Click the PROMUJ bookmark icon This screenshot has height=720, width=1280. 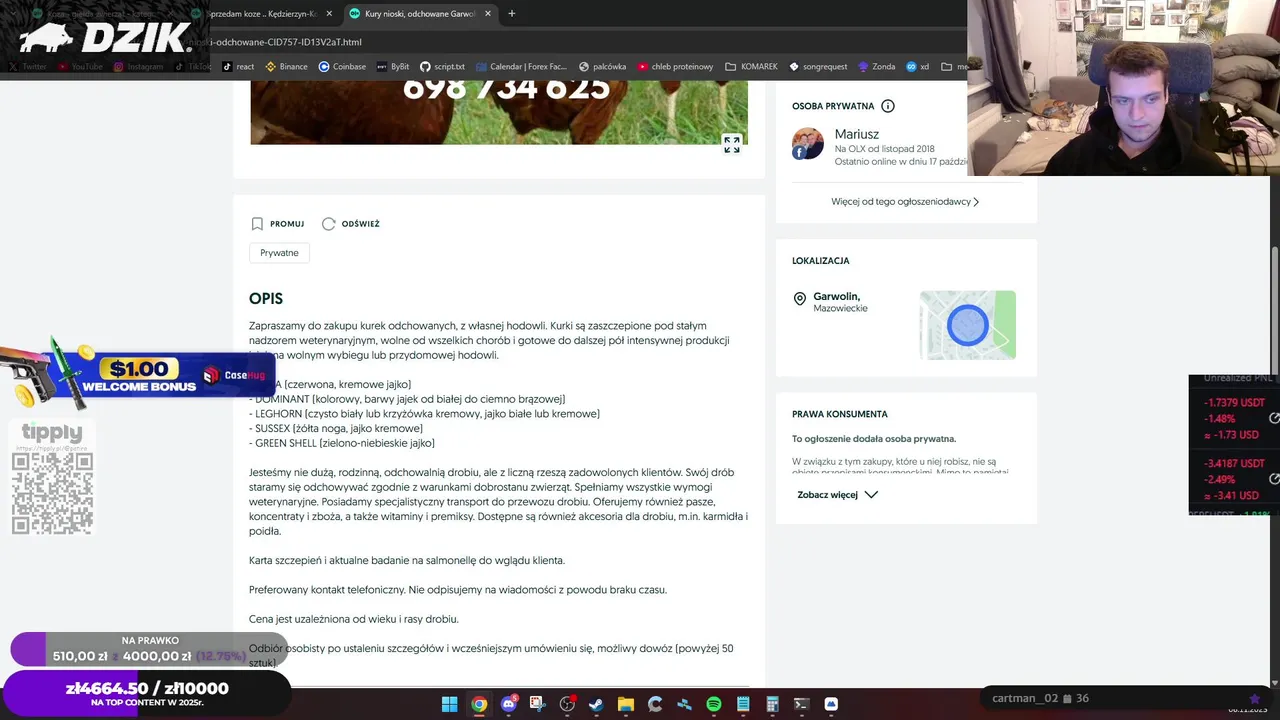[x=257, y=224]
